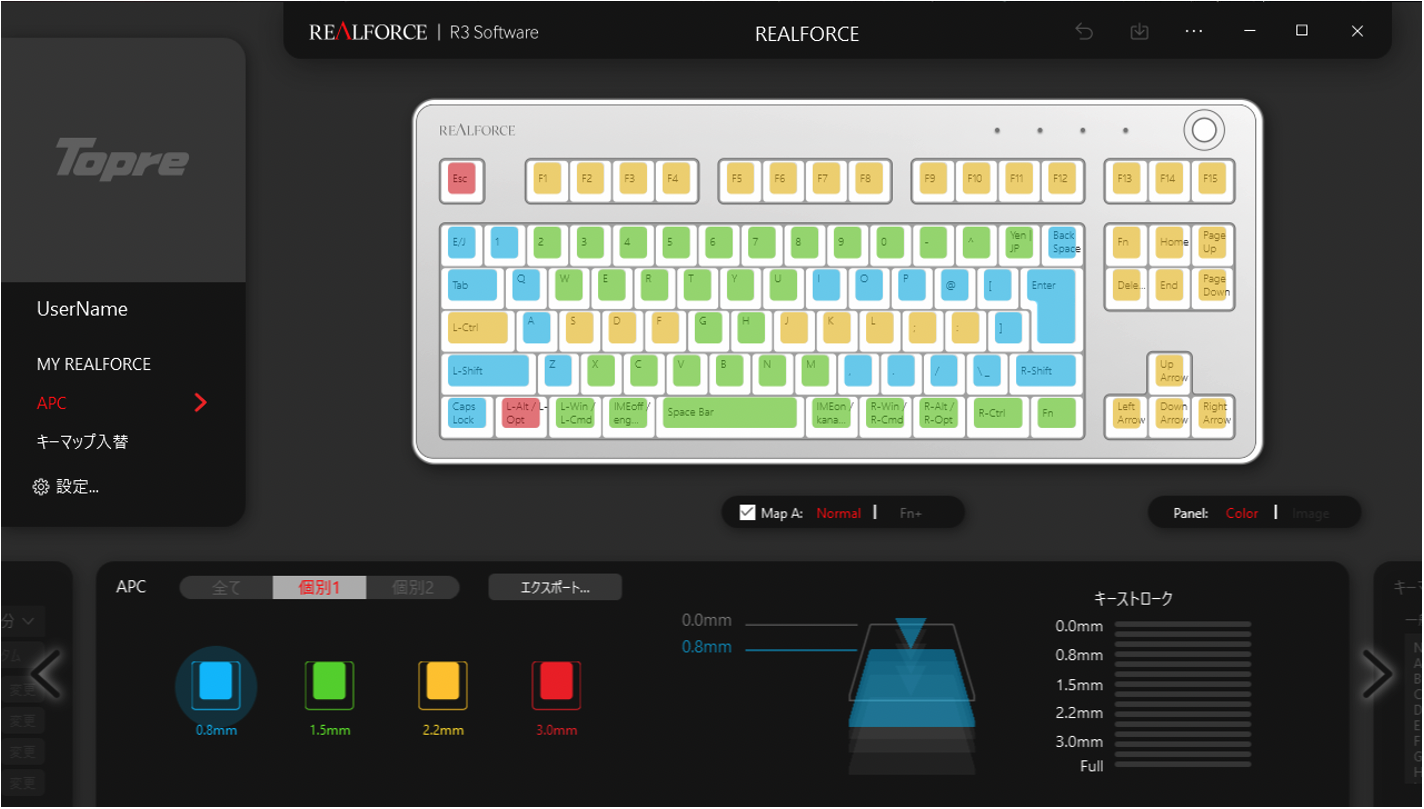The height and width of the screenshot is (809, 1424).
Task: Select the R-Ctrl key on the keyboard
Action: [x=997, y=413]
